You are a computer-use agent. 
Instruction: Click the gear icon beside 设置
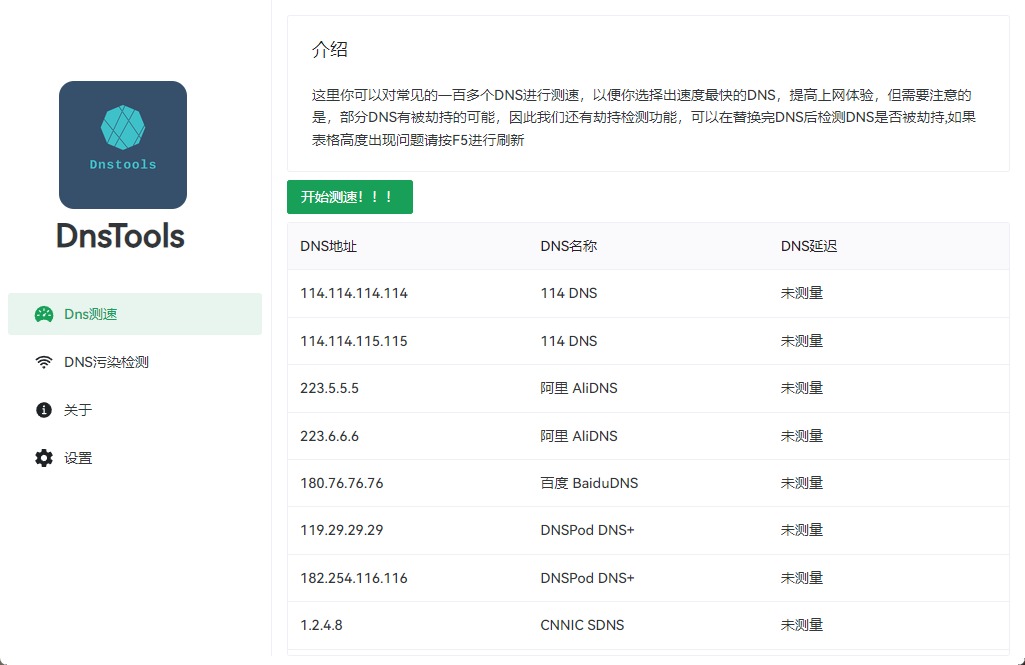coord(44,458)
